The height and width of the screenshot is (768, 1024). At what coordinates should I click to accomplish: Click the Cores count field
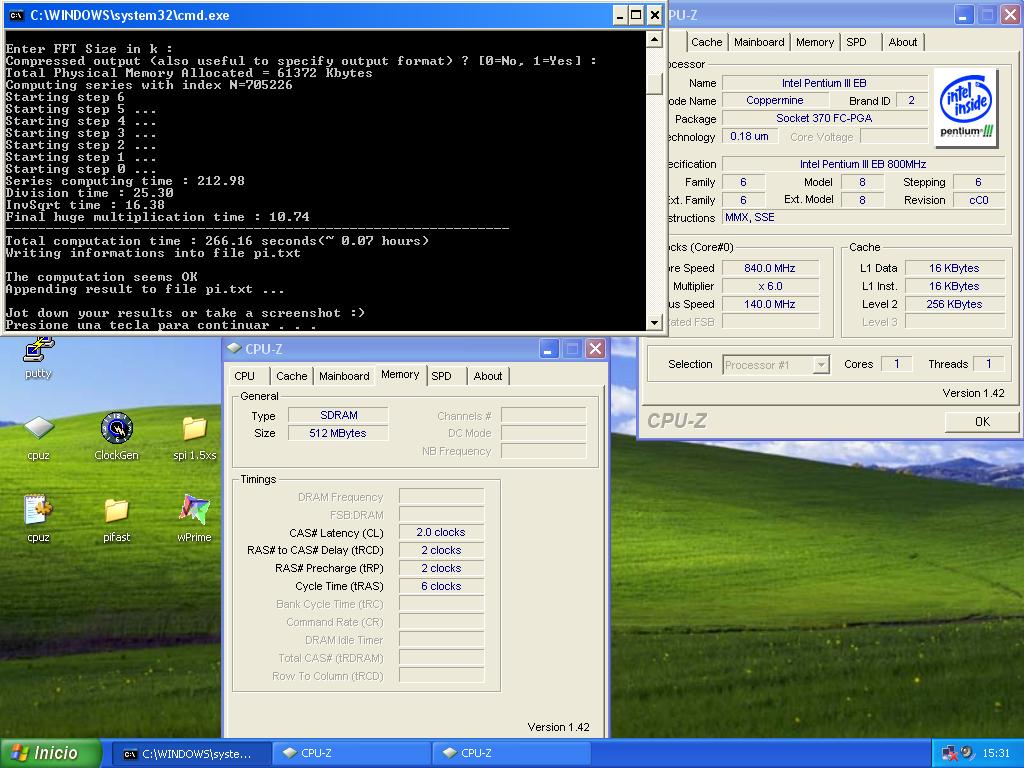click(897, 364)
